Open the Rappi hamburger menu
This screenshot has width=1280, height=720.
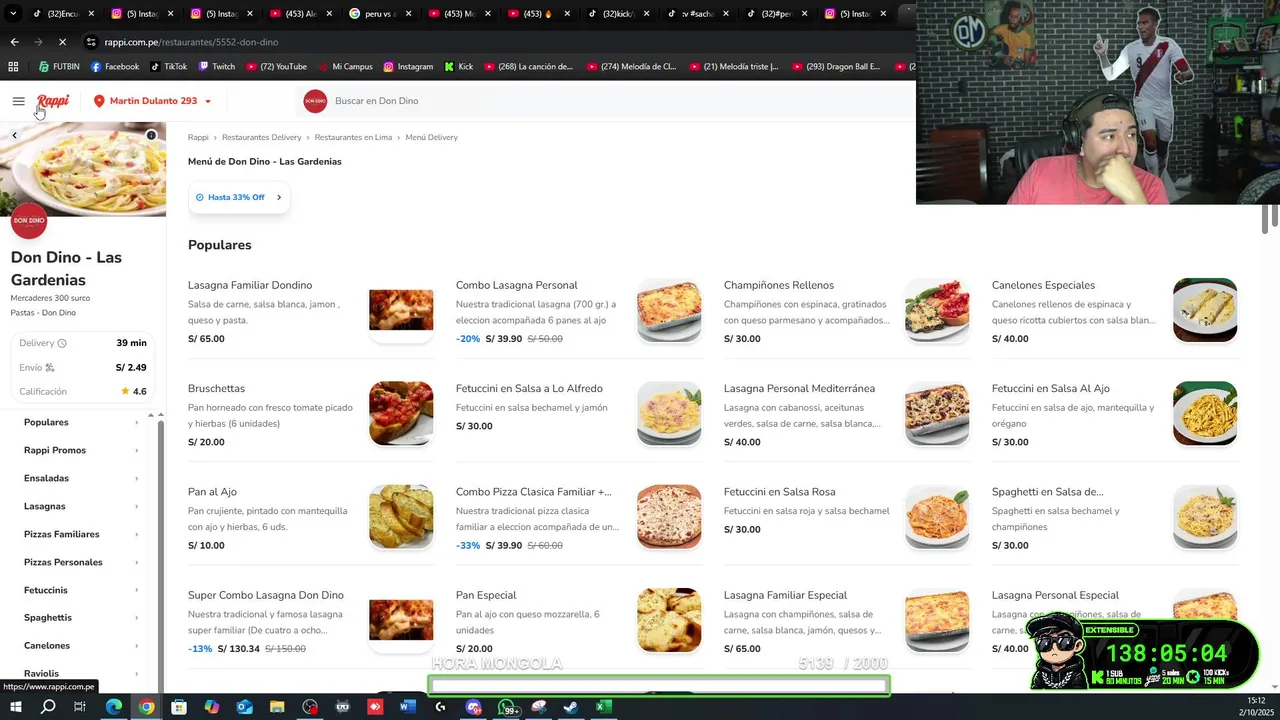pos(18,101)
